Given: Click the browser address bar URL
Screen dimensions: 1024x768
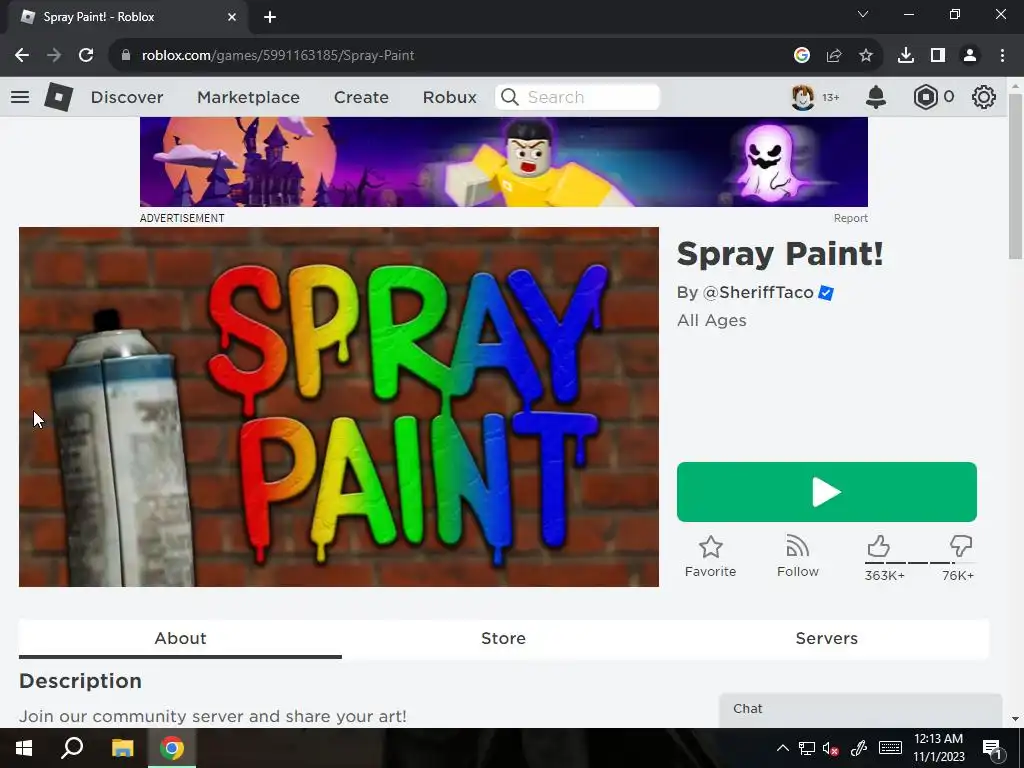Looking at the screenshot, I should [x=278, y=56].
